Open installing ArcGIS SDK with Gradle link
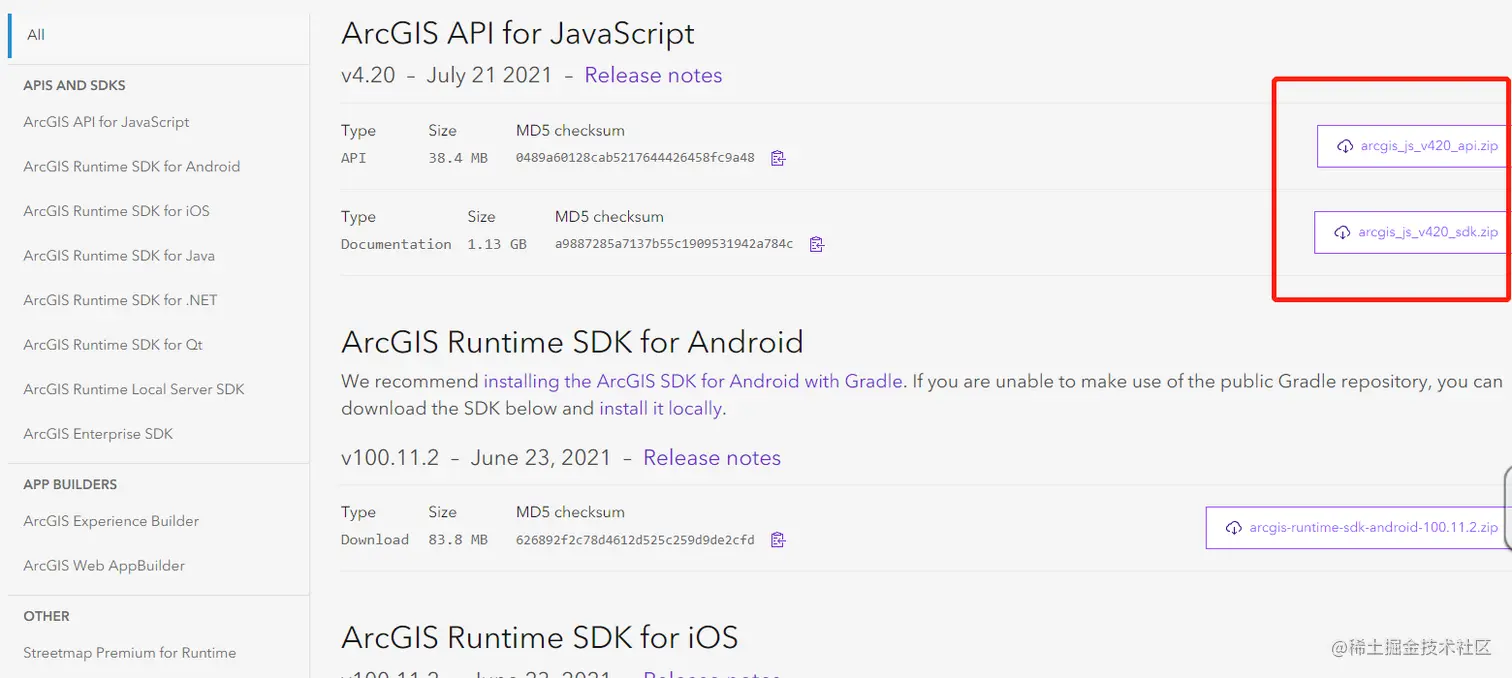The height and width of the screenshot is (678, 1512). pos(692,381)
